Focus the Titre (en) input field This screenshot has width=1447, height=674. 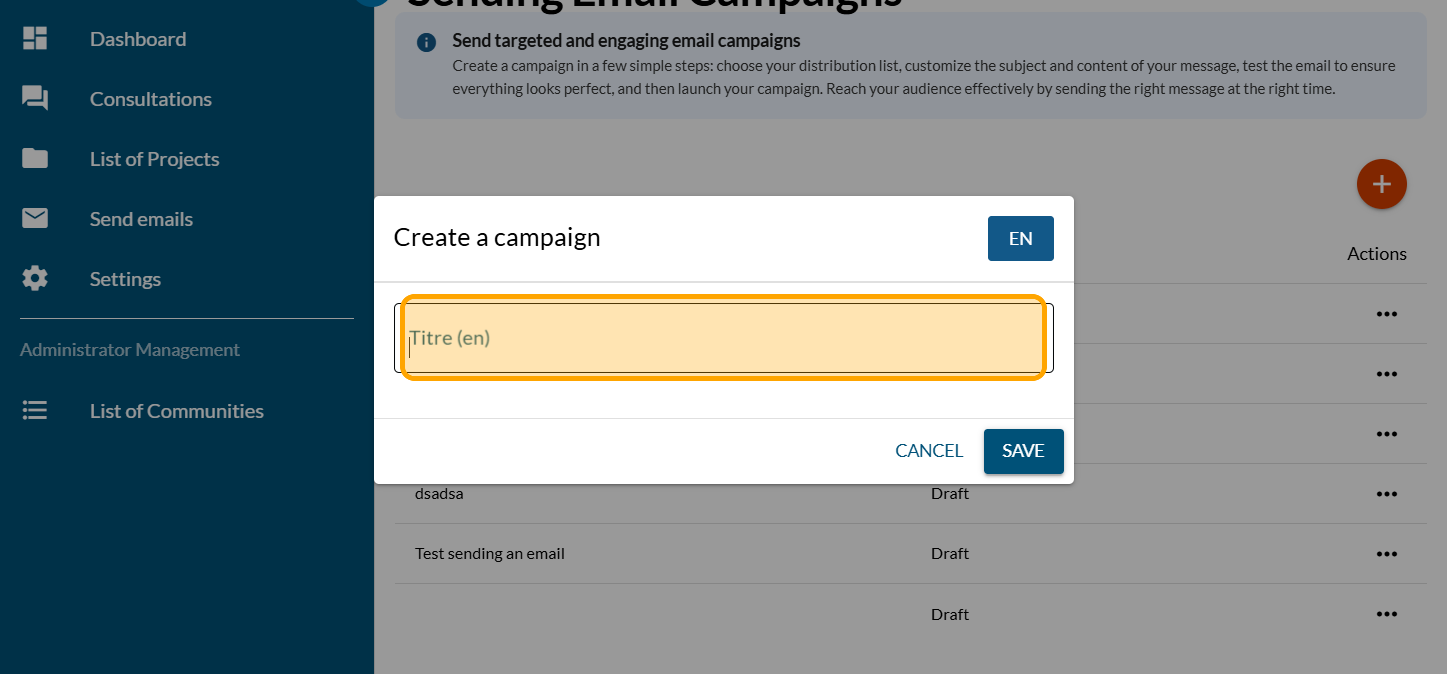tap(723, 338)
